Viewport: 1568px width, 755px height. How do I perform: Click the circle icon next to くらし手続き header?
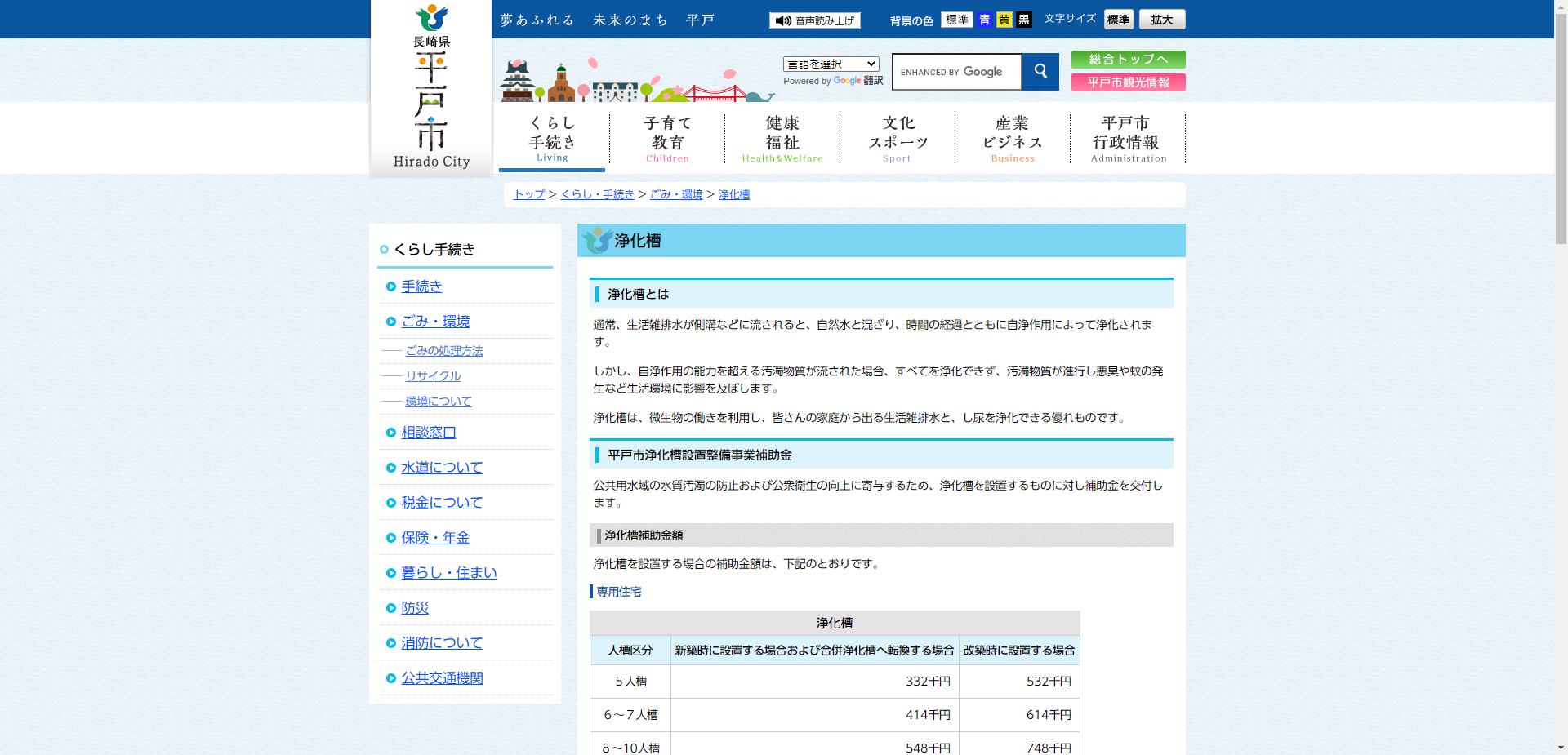coord(383,249)
